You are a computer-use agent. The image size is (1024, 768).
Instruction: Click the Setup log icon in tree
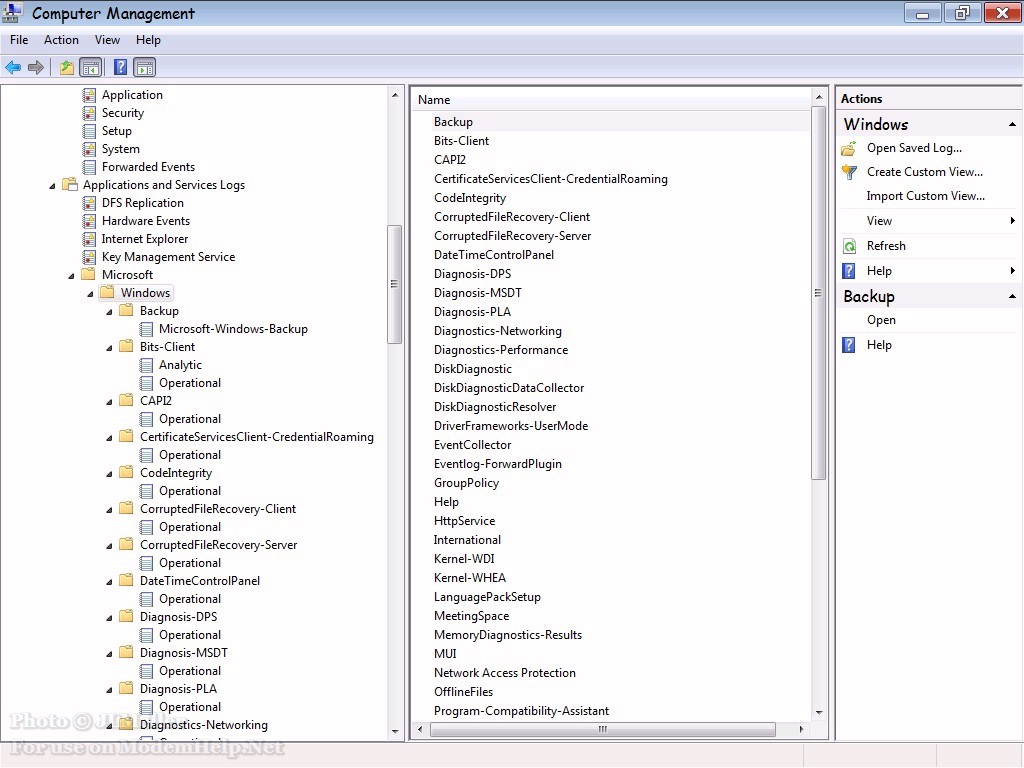point(89,131)
